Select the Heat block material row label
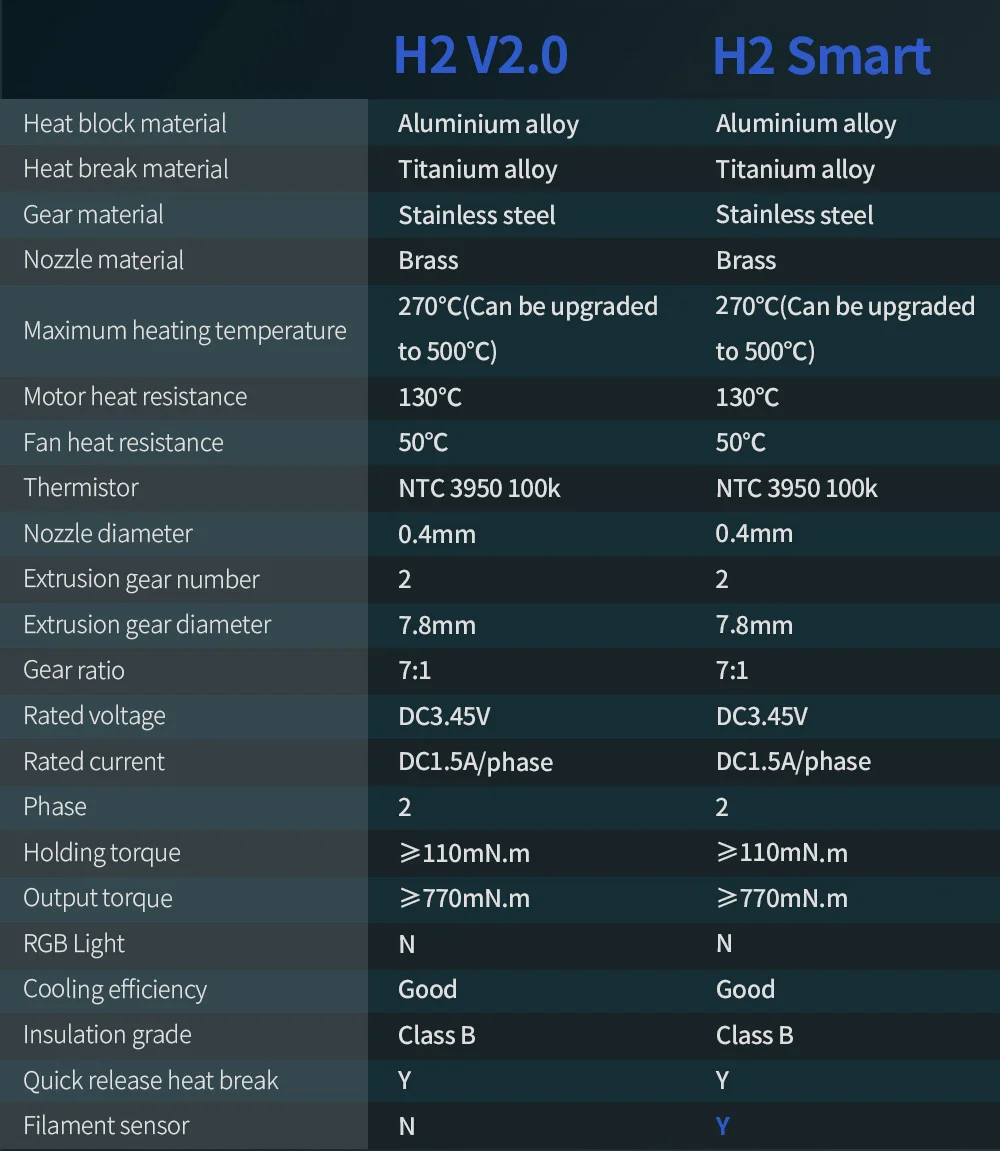The width and height of the screenshot is (1000, 1151). 125,123
